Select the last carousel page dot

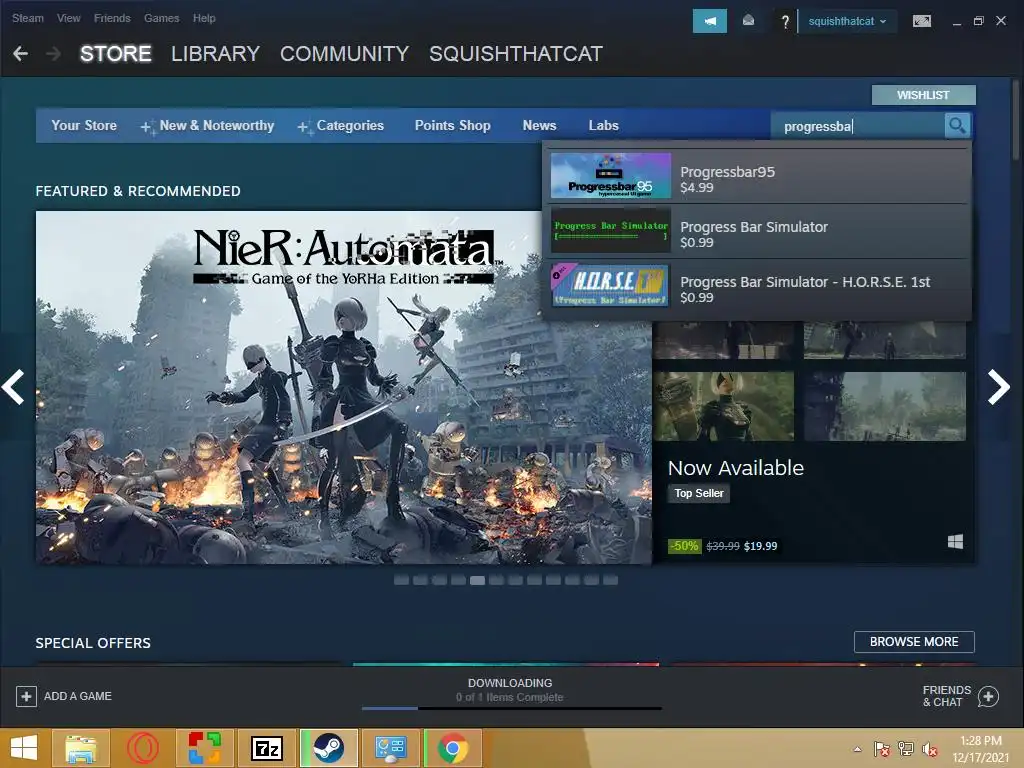tap(611, 580)
